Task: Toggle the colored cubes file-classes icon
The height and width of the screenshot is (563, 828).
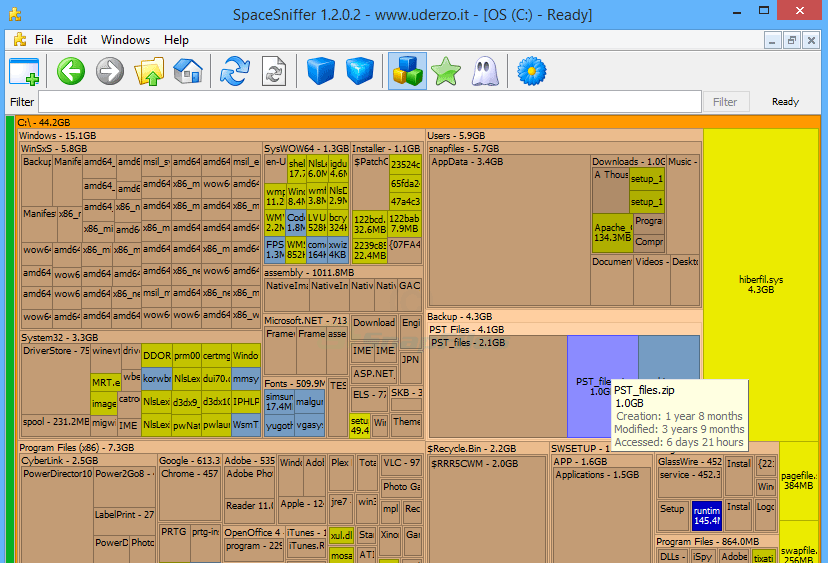Action: click(x=407, y=71)
